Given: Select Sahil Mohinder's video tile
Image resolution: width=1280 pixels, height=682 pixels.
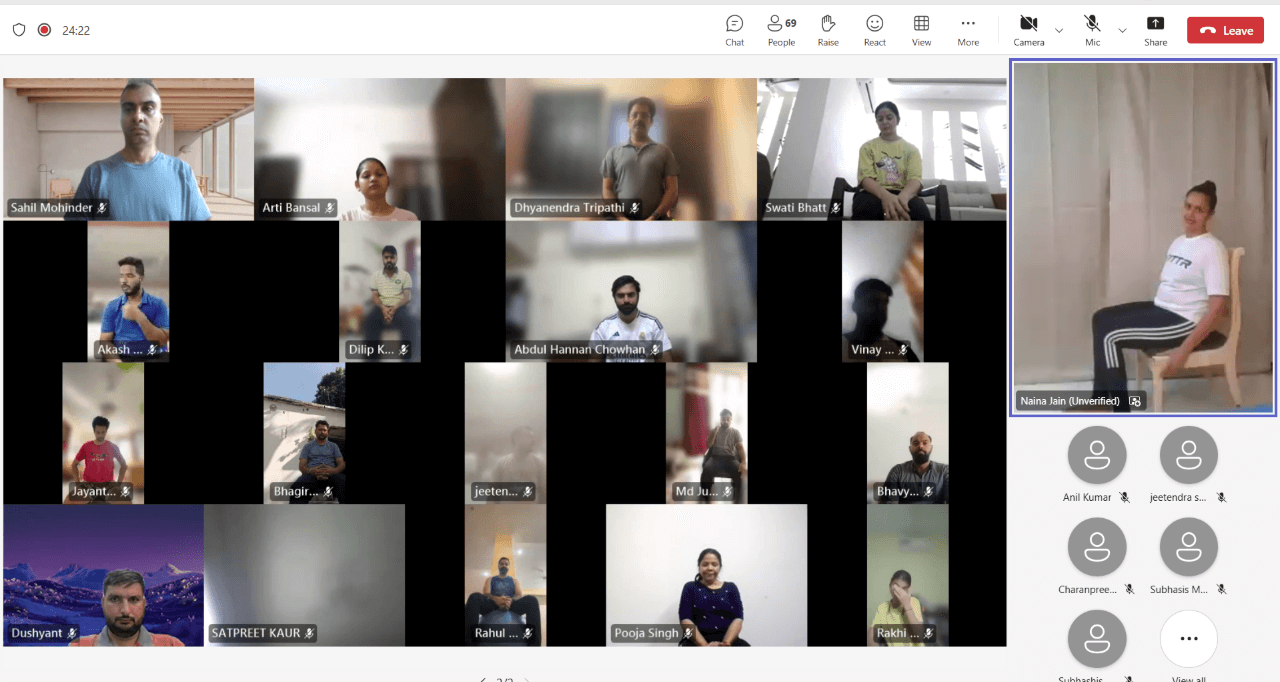Looking at the screenshot, I should [x=128, y=149].
